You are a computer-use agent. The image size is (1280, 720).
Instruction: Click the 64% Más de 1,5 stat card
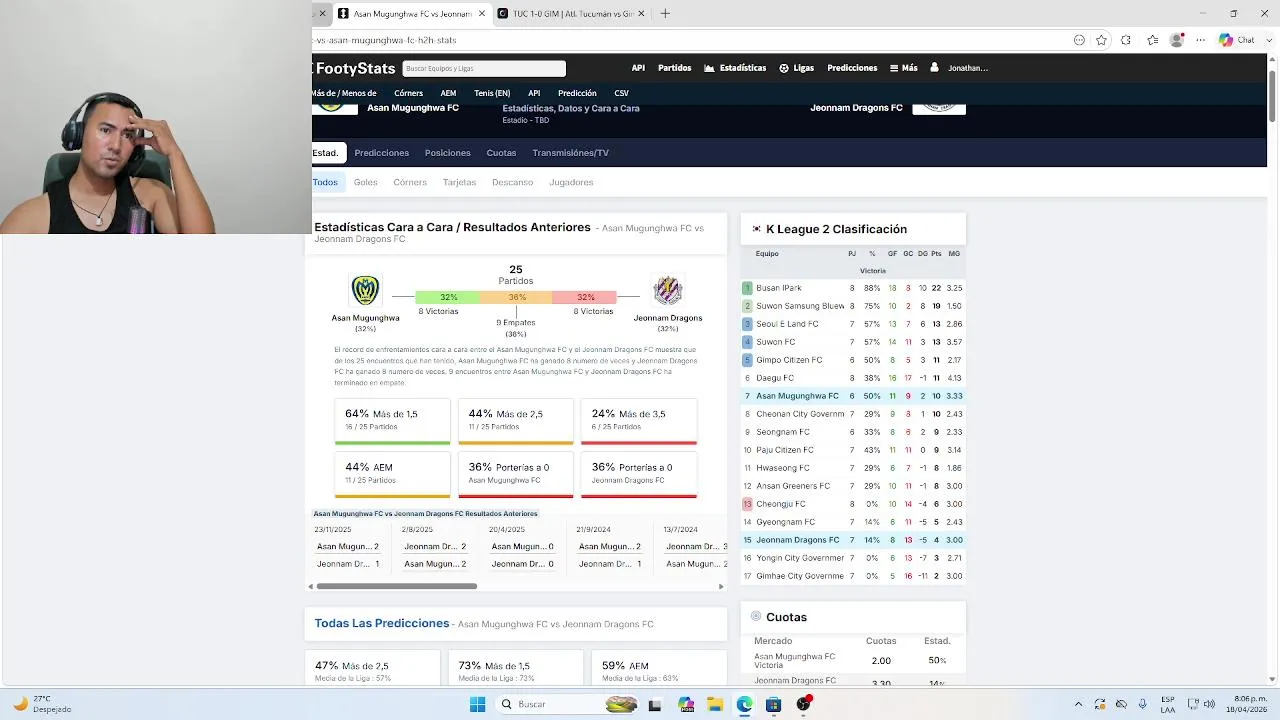(392, 421)
